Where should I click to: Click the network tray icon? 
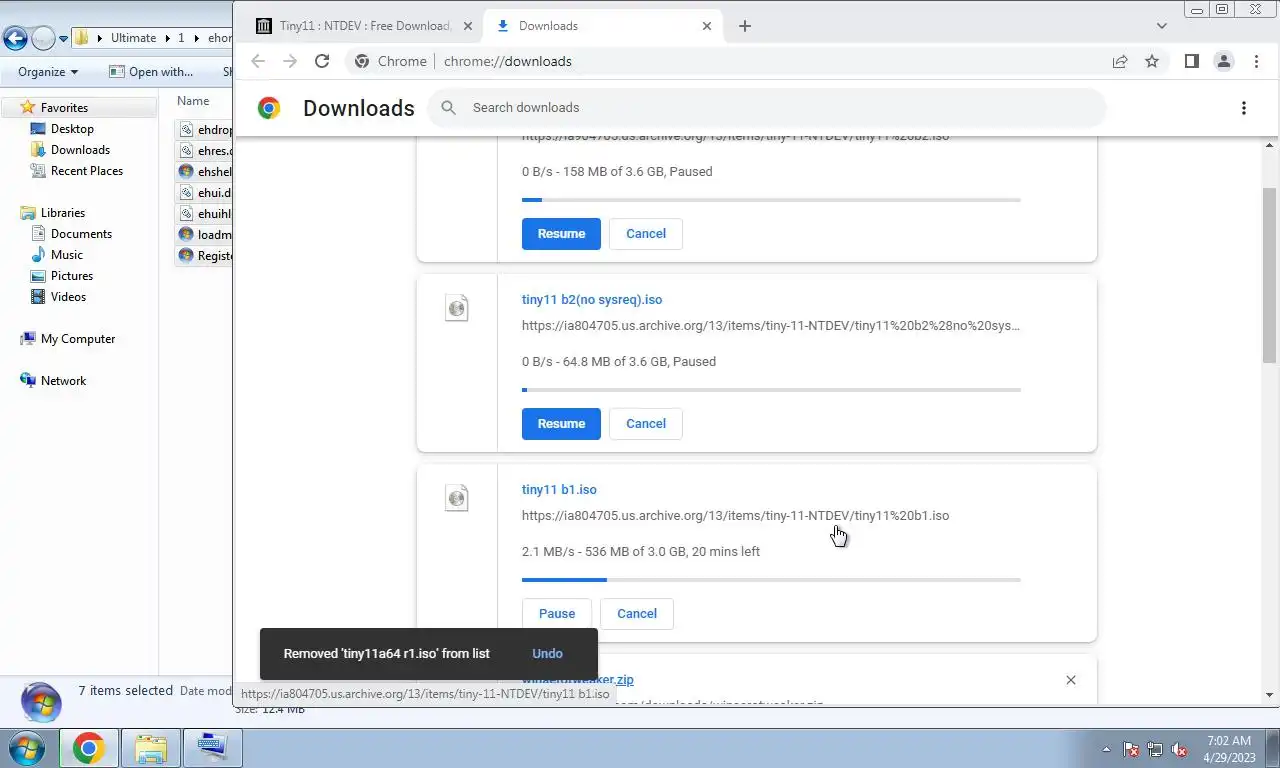[1155, 749]
